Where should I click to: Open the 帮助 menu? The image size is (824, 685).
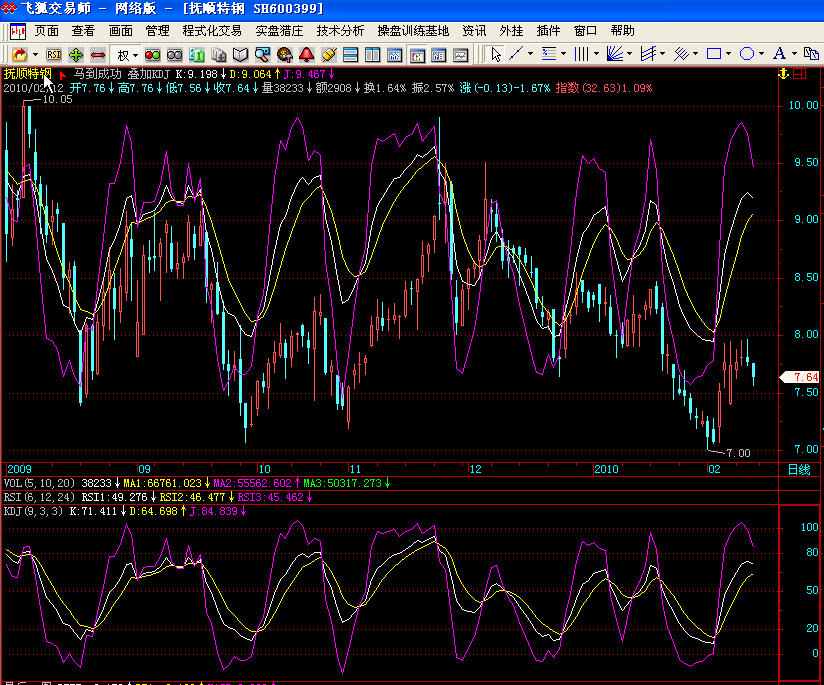pos(622,31)
